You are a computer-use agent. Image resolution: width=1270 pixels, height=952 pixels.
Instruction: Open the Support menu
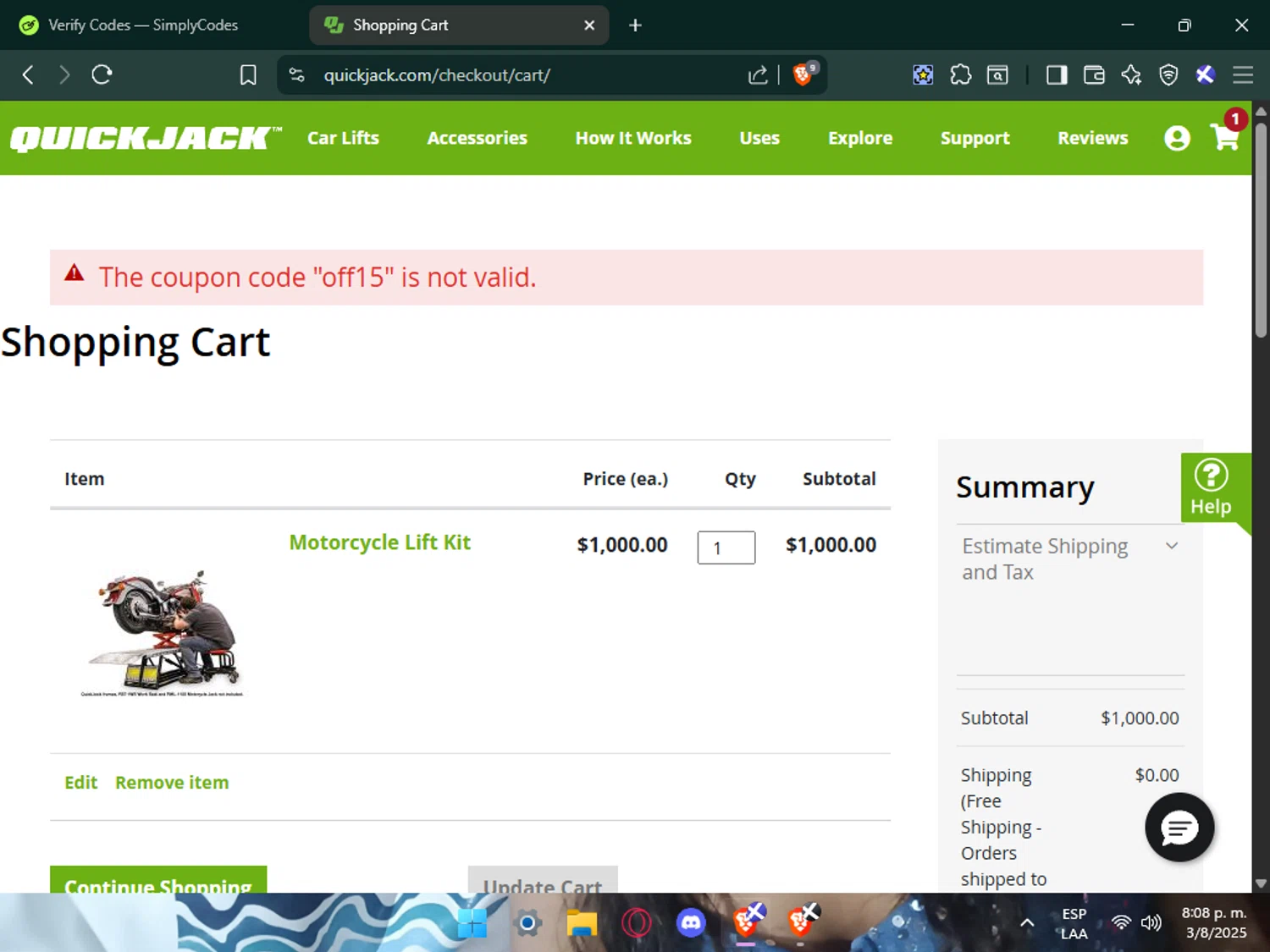tap(975, 138)
